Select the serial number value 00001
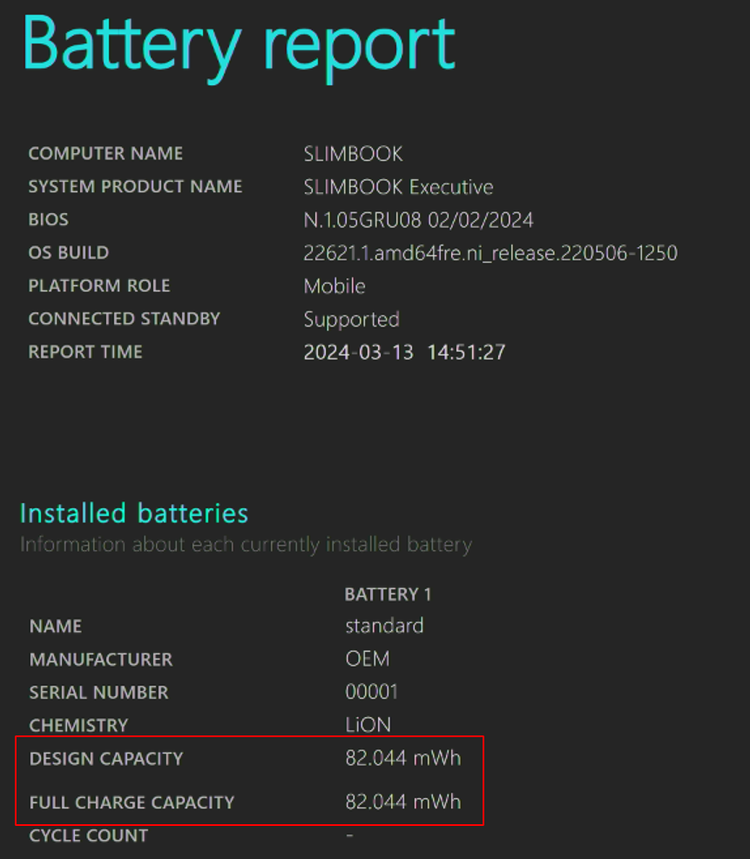750x859 pixels. click(x=371, y=692)
